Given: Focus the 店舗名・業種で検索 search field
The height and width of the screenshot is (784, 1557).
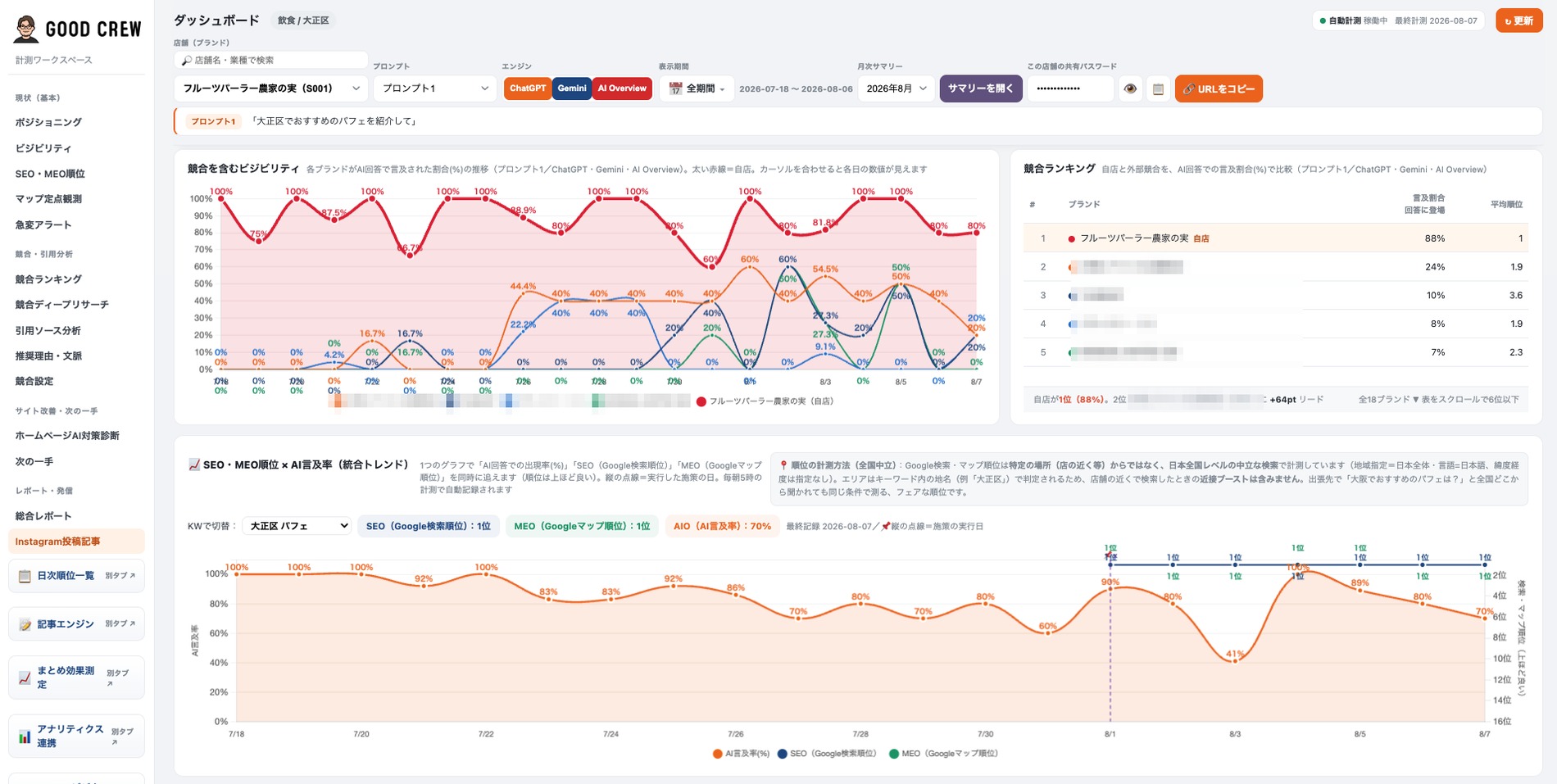Looking at the screenshot, I should point(270,61).
